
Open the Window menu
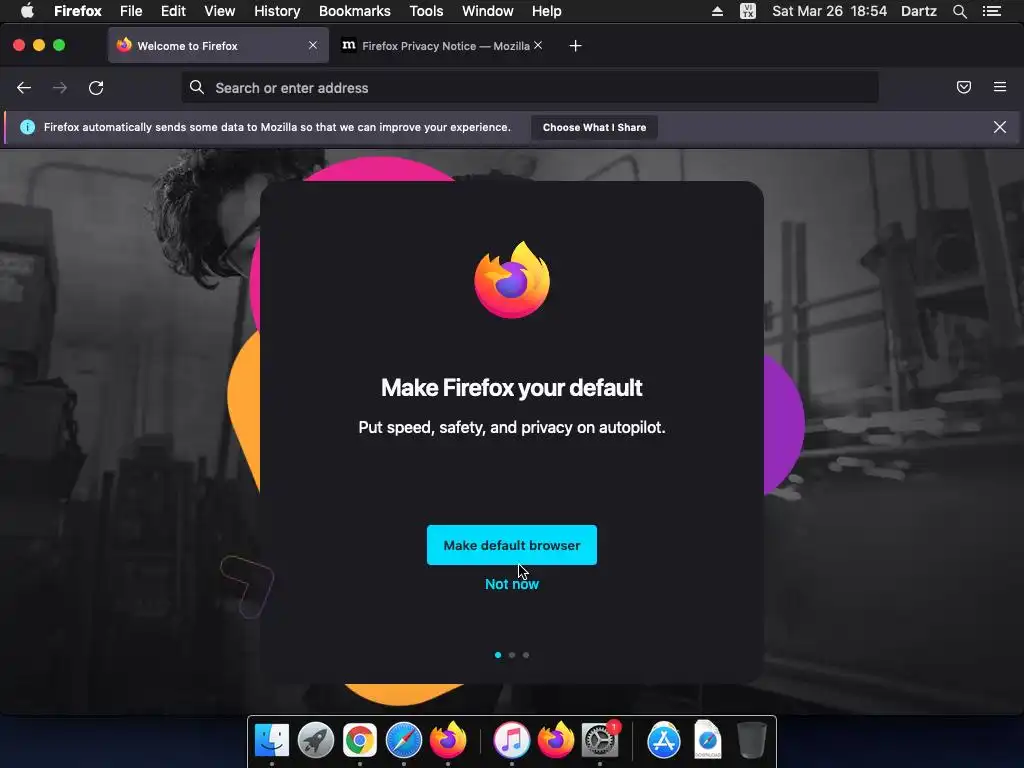488,11
